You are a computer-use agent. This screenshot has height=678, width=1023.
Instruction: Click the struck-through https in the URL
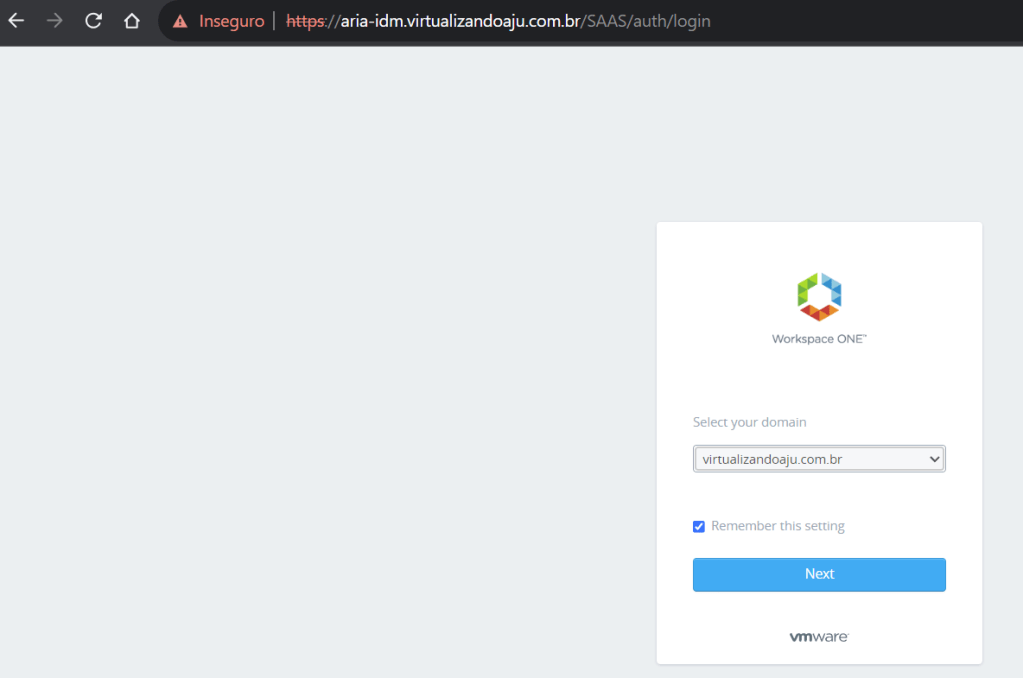(305, 21)
